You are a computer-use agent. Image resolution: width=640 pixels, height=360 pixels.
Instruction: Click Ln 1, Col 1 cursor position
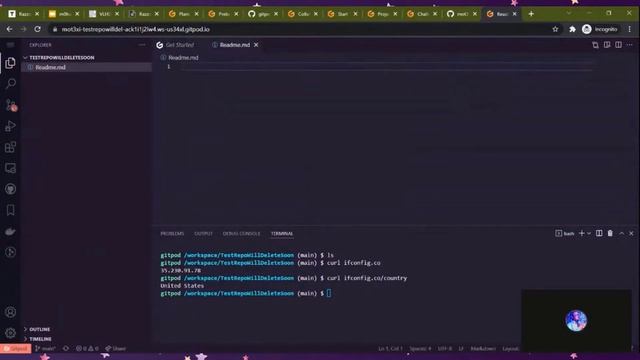coord(390,349)
